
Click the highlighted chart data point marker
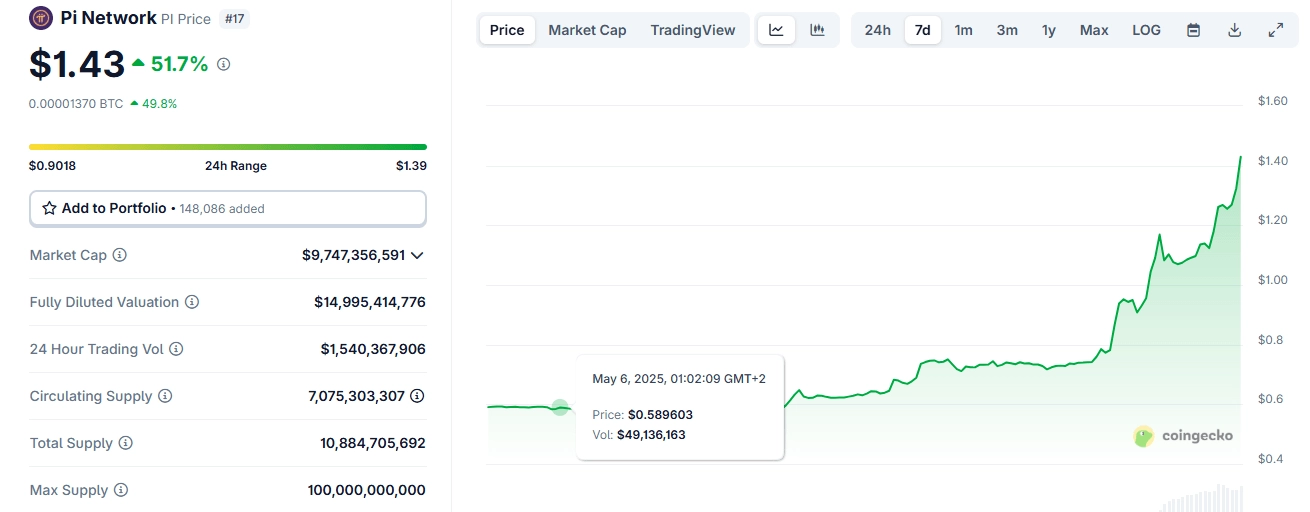(560, 407)
